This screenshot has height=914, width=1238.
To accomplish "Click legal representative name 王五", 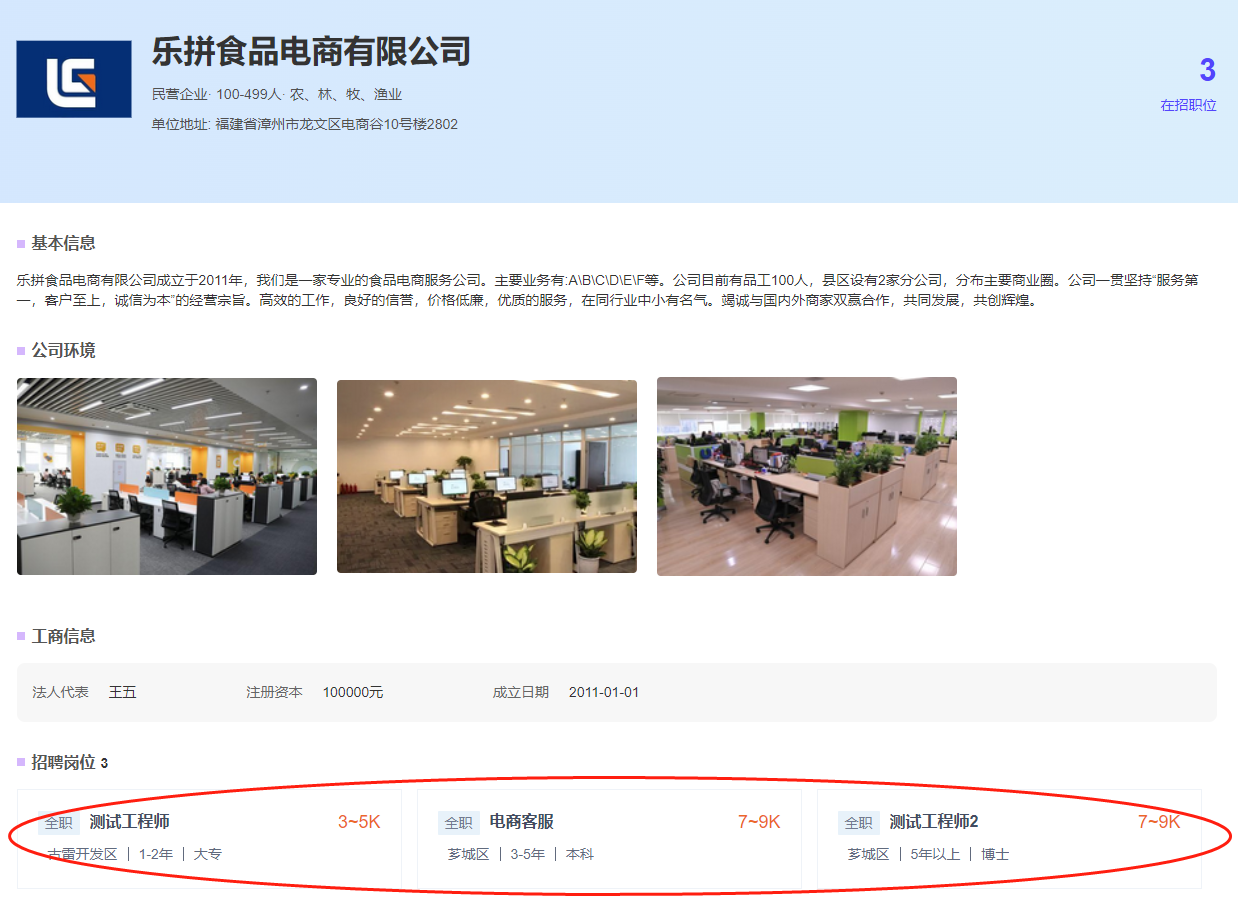I will click(x=123, y=692).
